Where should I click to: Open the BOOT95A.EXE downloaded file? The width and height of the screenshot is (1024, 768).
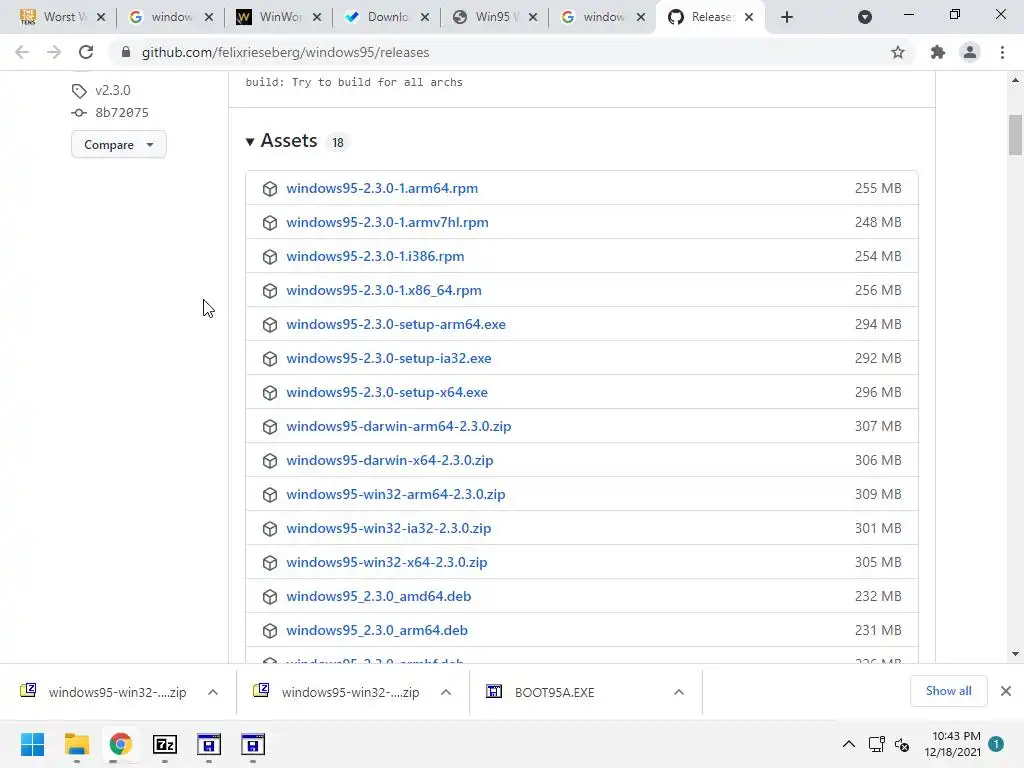(x=554, y=692)
